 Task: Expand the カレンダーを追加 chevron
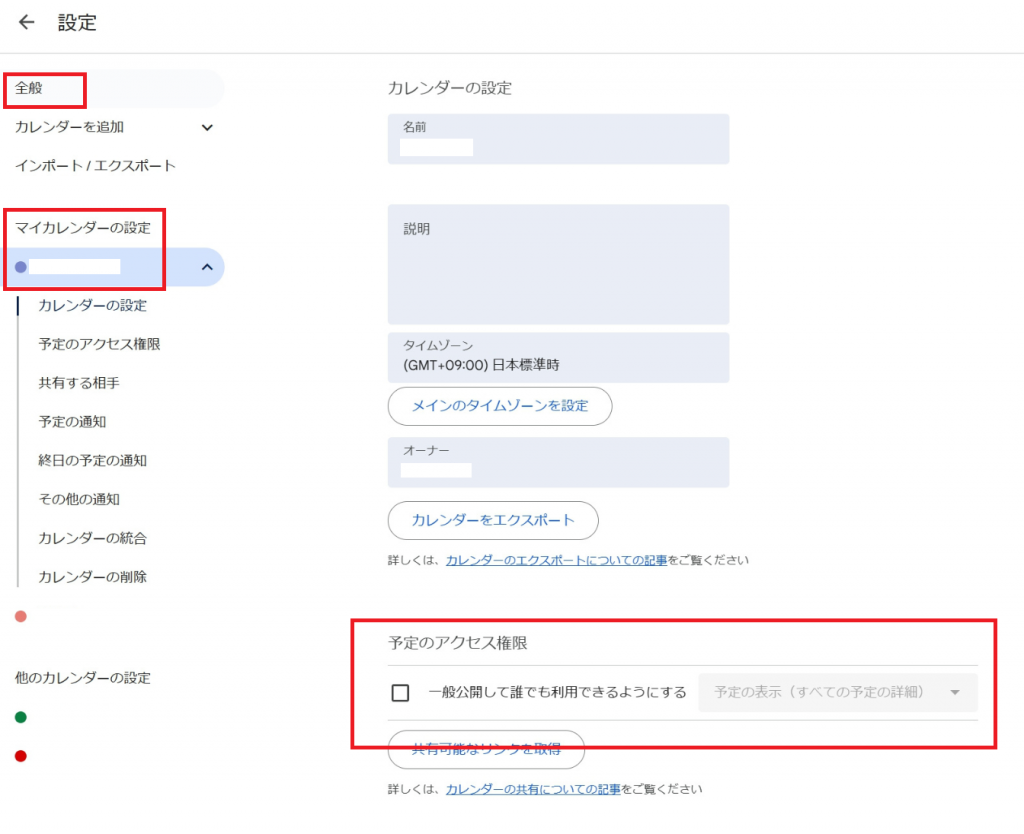(x=207, y=127)
